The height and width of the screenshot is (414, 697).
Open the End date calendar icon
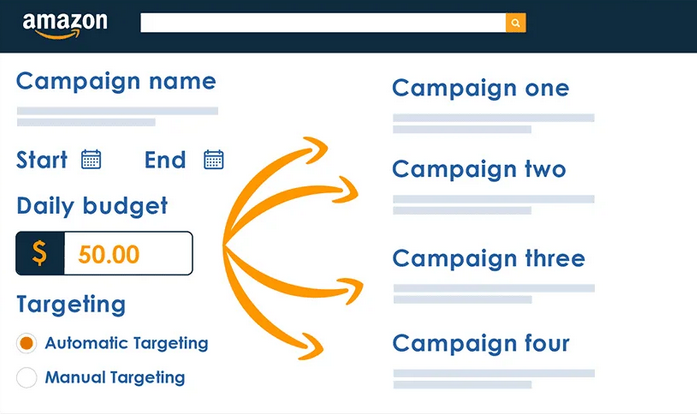[x=214, y=160]
